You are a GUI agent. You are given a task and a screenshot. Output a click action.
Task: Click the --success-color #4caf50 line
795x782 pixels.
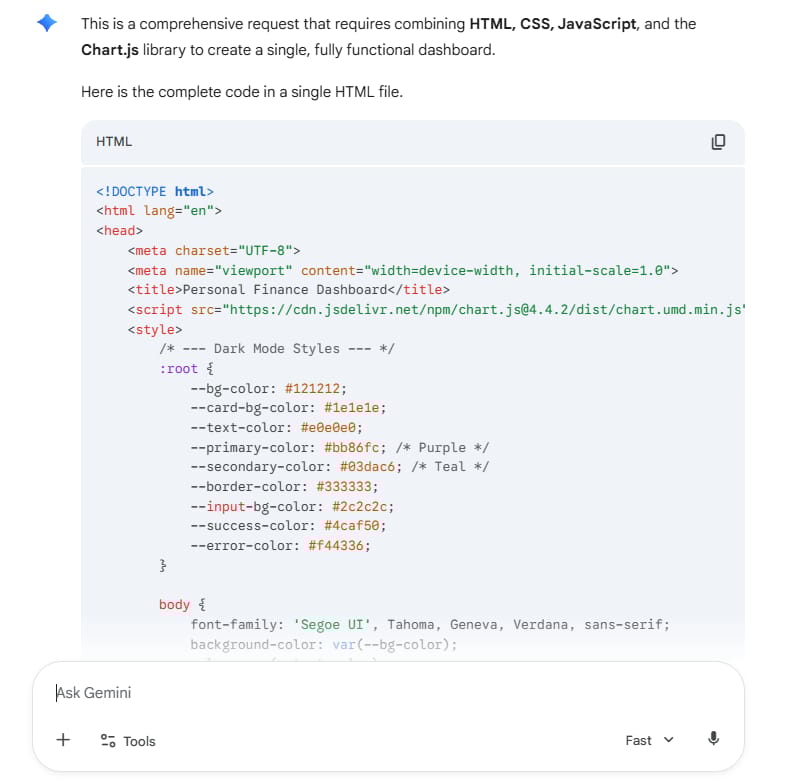[x=288, y=525]
